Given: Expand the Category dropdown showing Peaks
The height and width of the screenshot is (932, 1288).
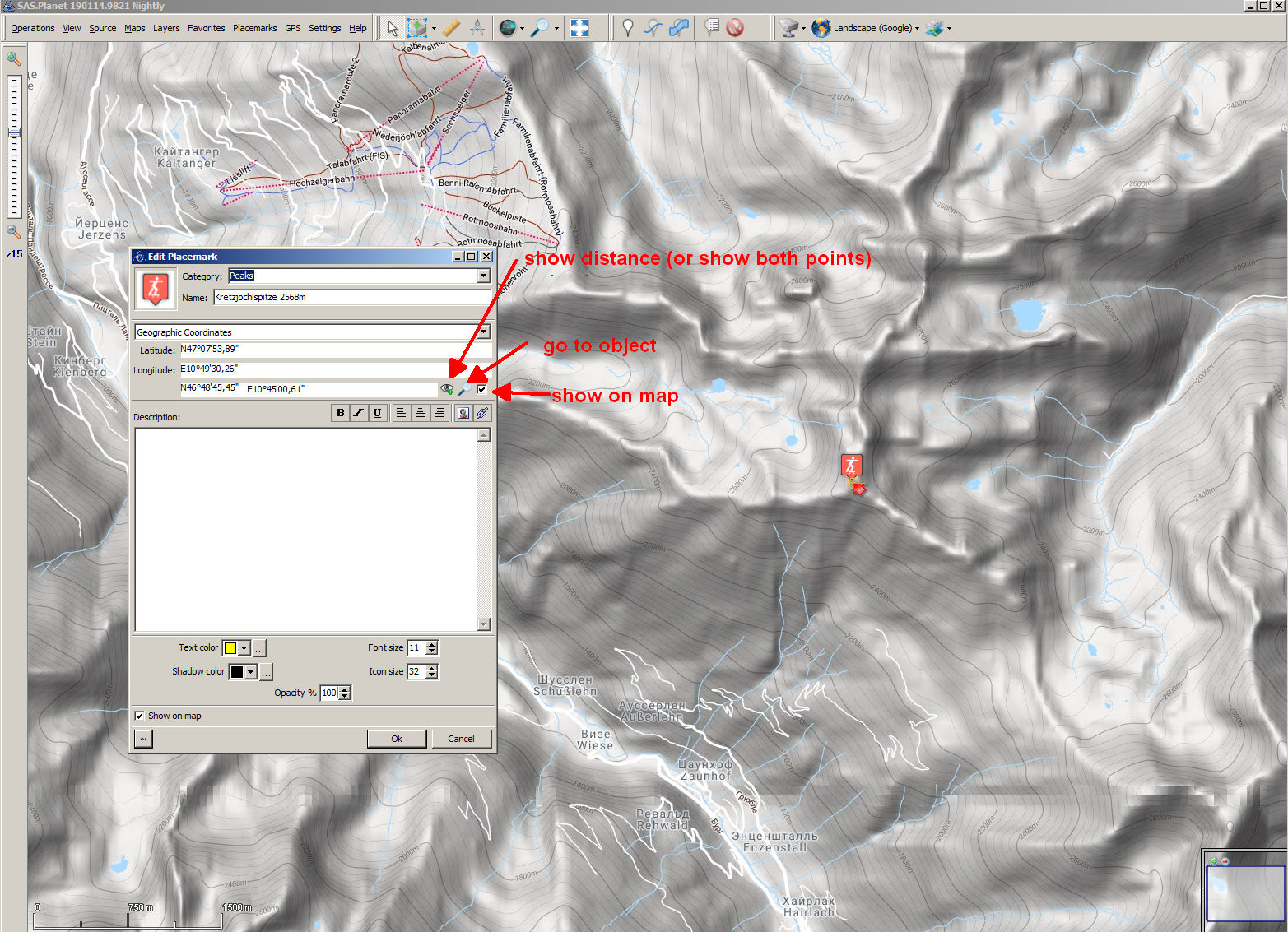Looking at the screenshot, I should [483, 276].
